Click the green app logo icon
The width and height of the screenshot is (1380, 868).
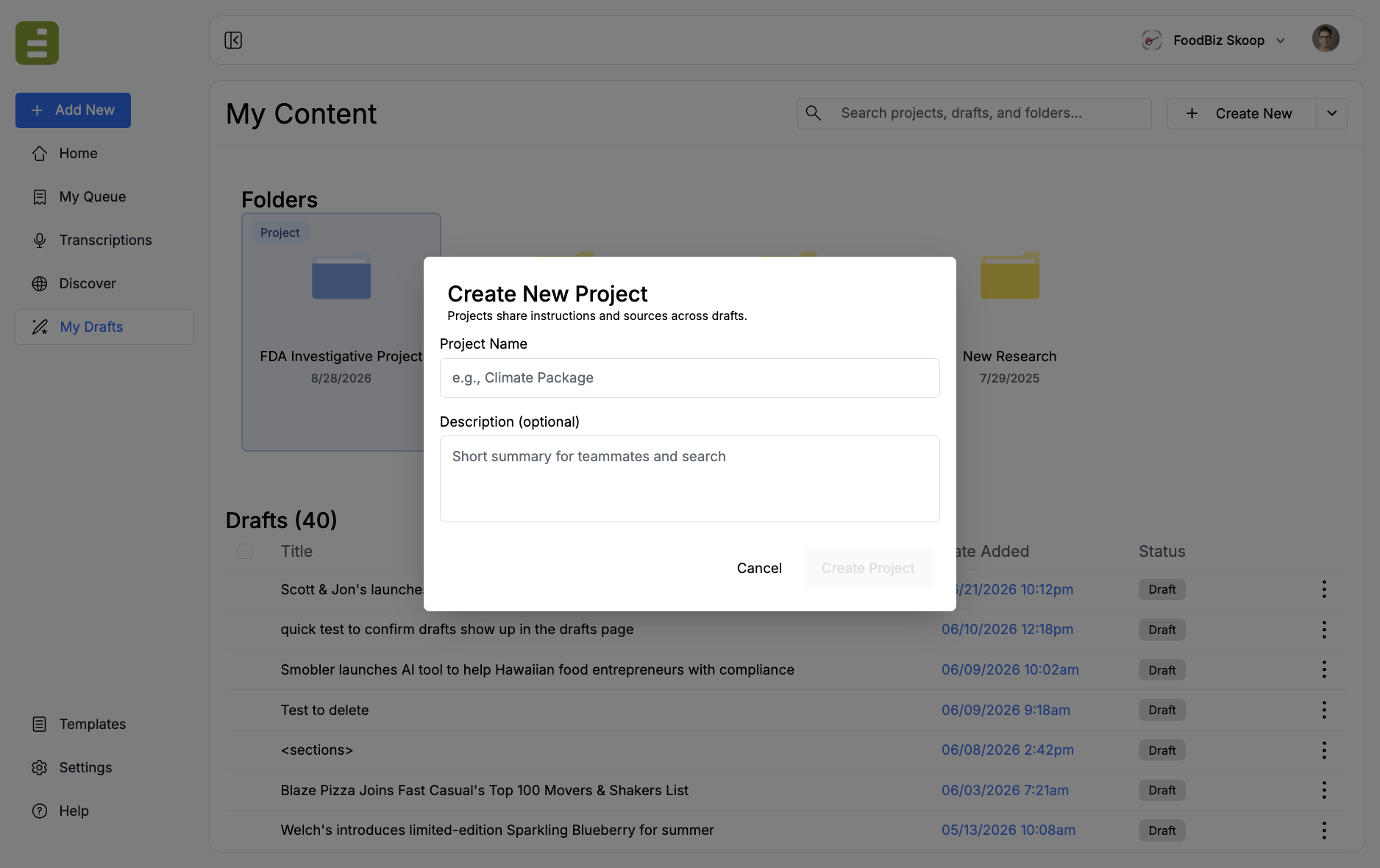37,43
